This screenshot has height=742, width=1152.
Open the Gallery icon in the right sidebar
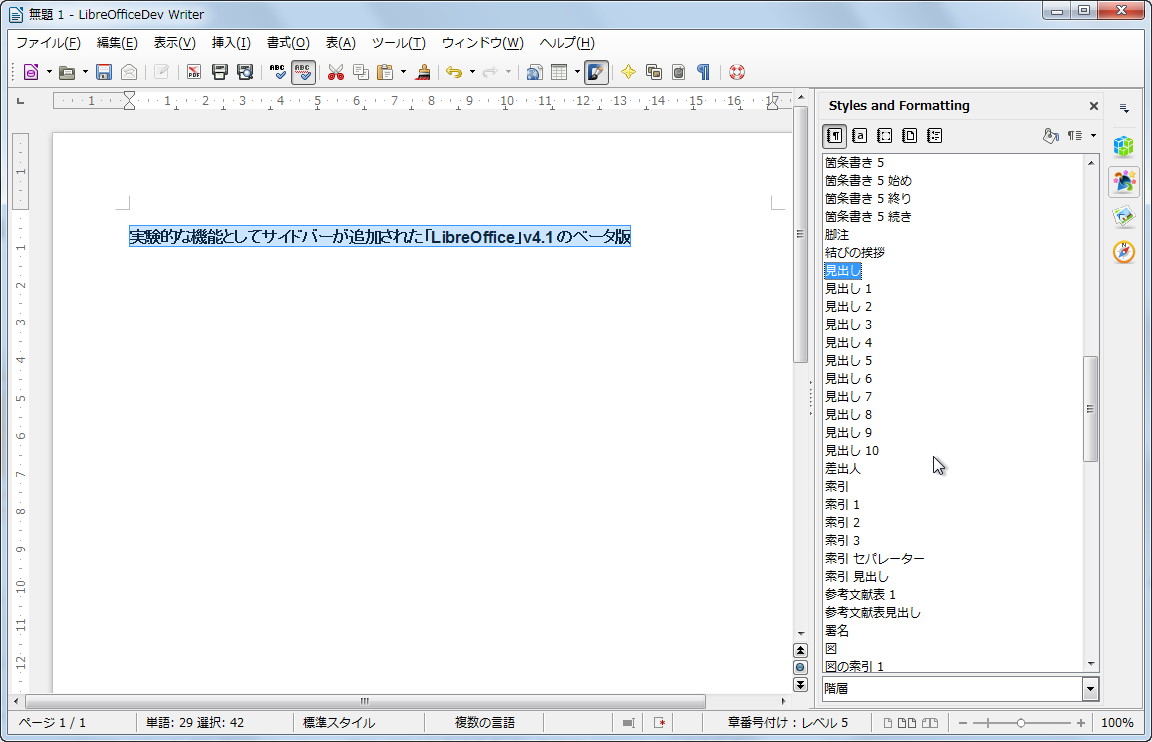coord(1123,216)
